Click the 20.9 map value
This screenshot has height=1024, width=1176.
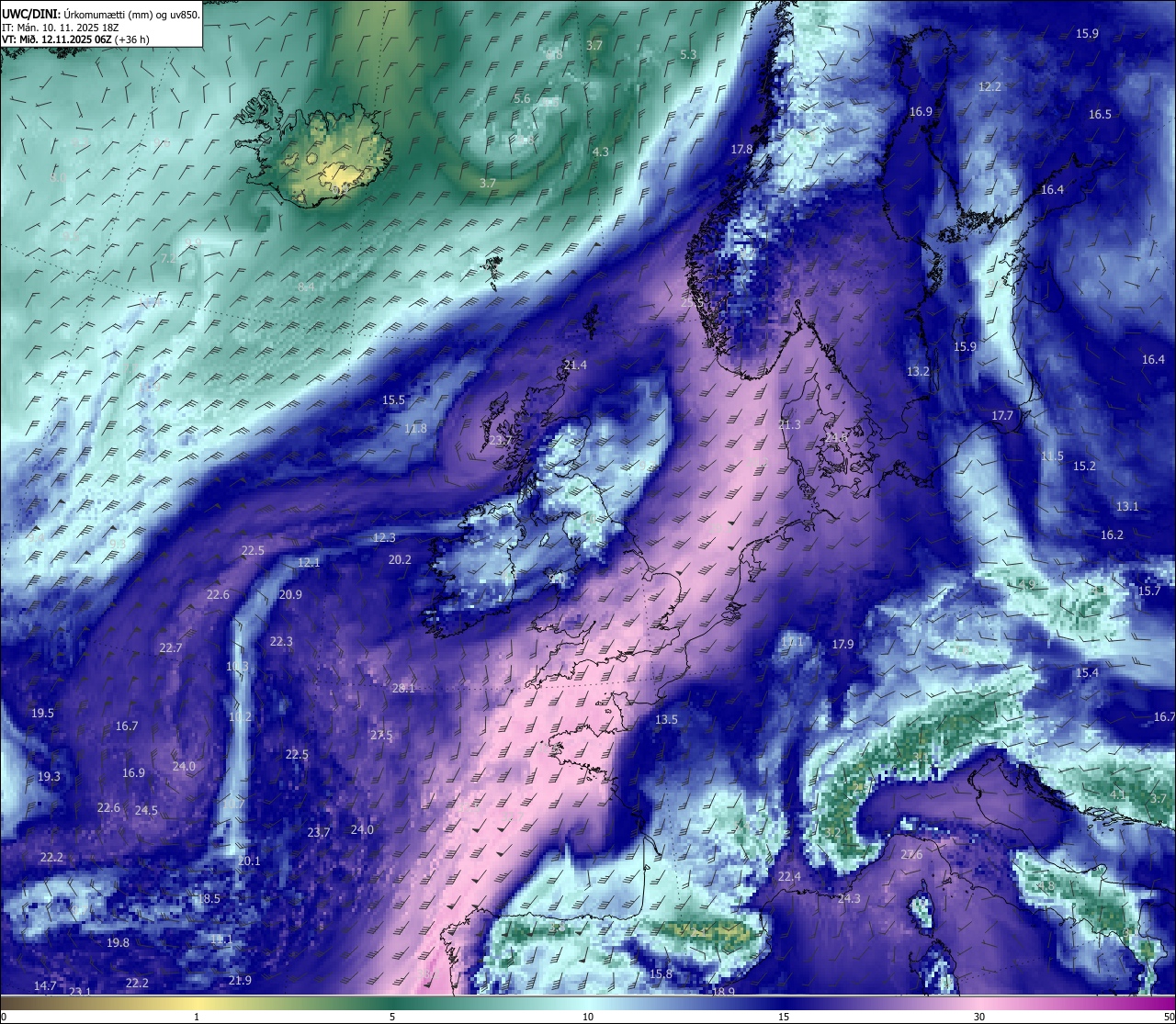click(290, 594)
